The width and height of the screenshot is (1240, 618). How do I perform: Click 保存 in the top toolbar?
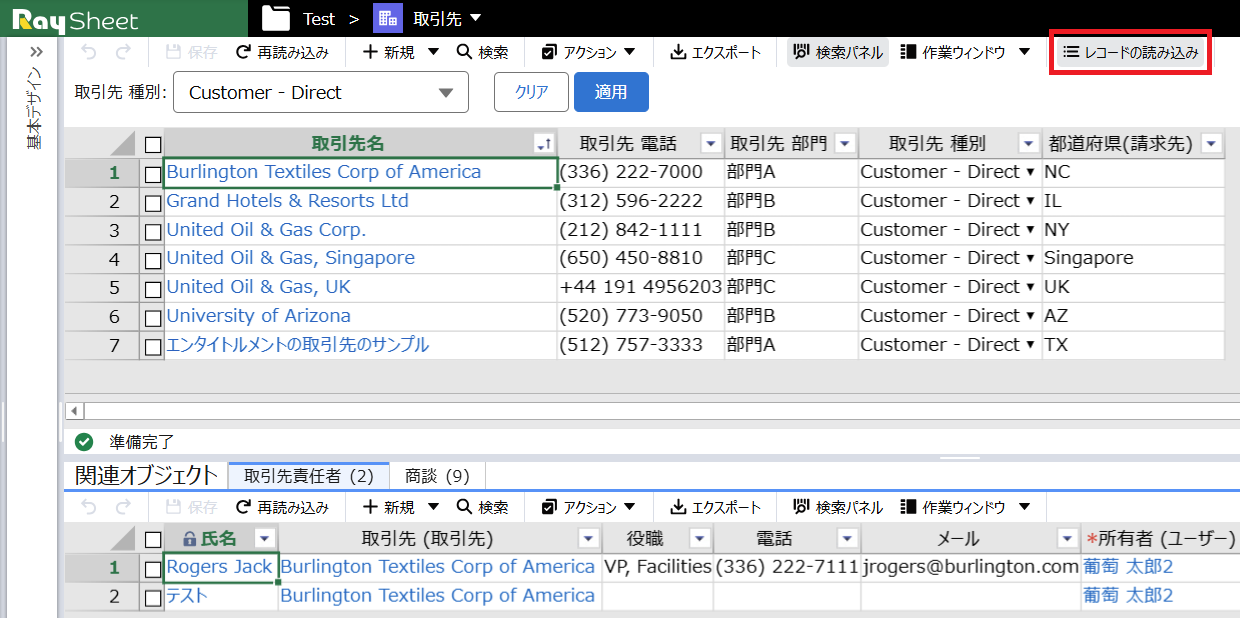pos(191,52)
